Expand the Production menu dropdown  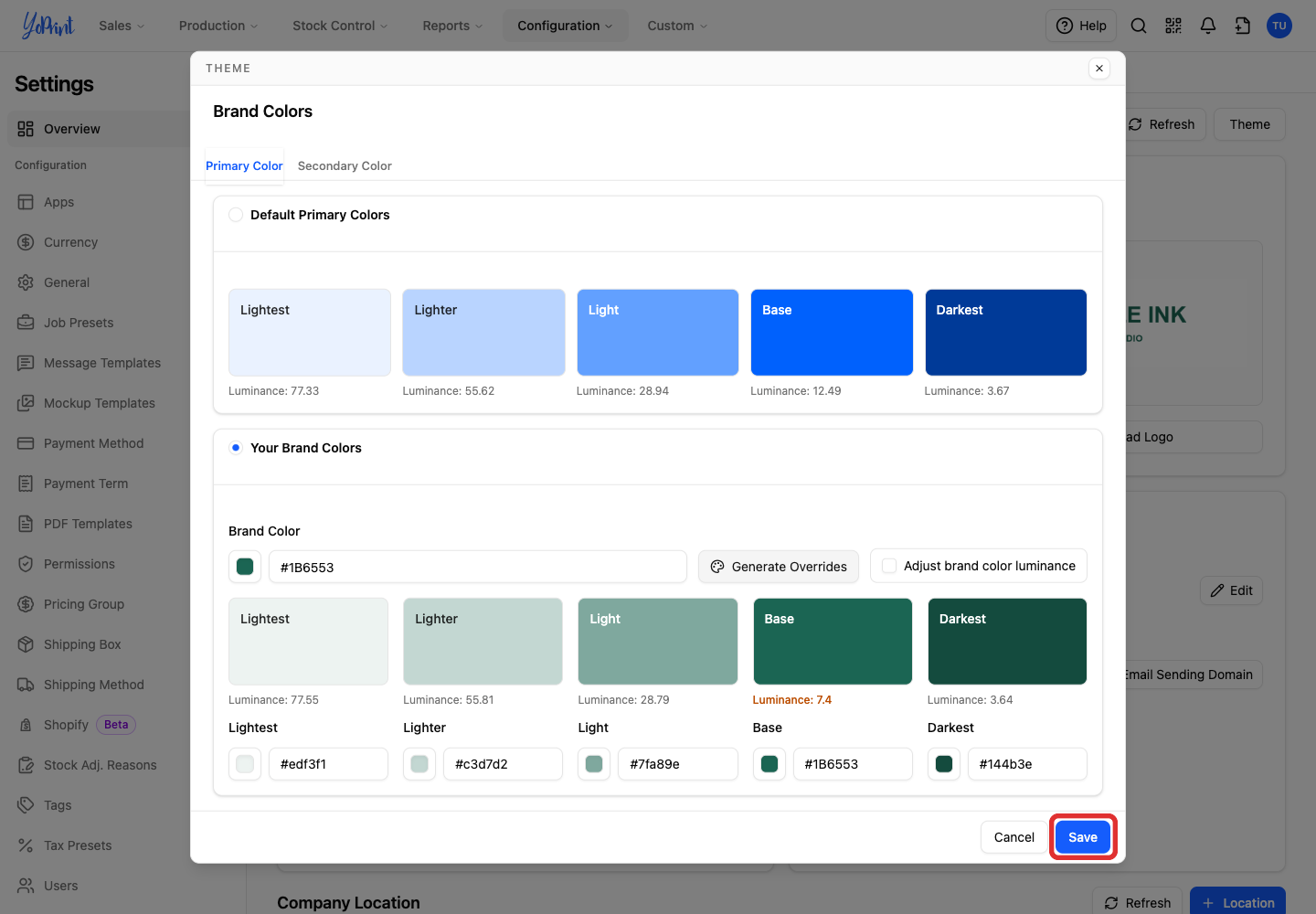(218, 26)
